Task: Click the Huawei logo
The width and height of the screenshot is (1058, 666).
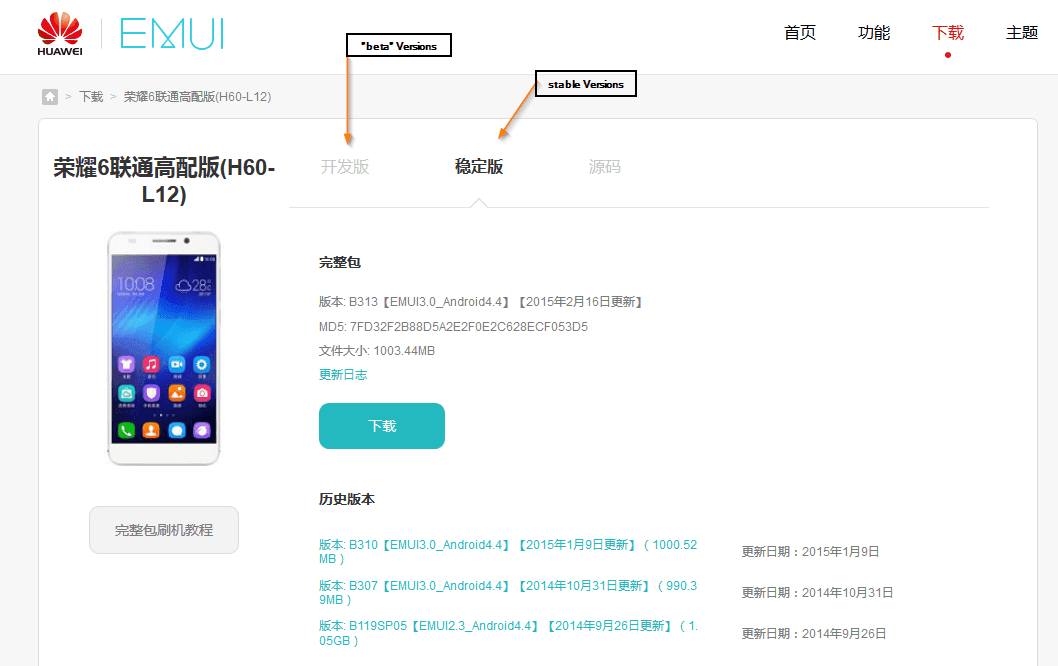Action: (x=60, y=34)
